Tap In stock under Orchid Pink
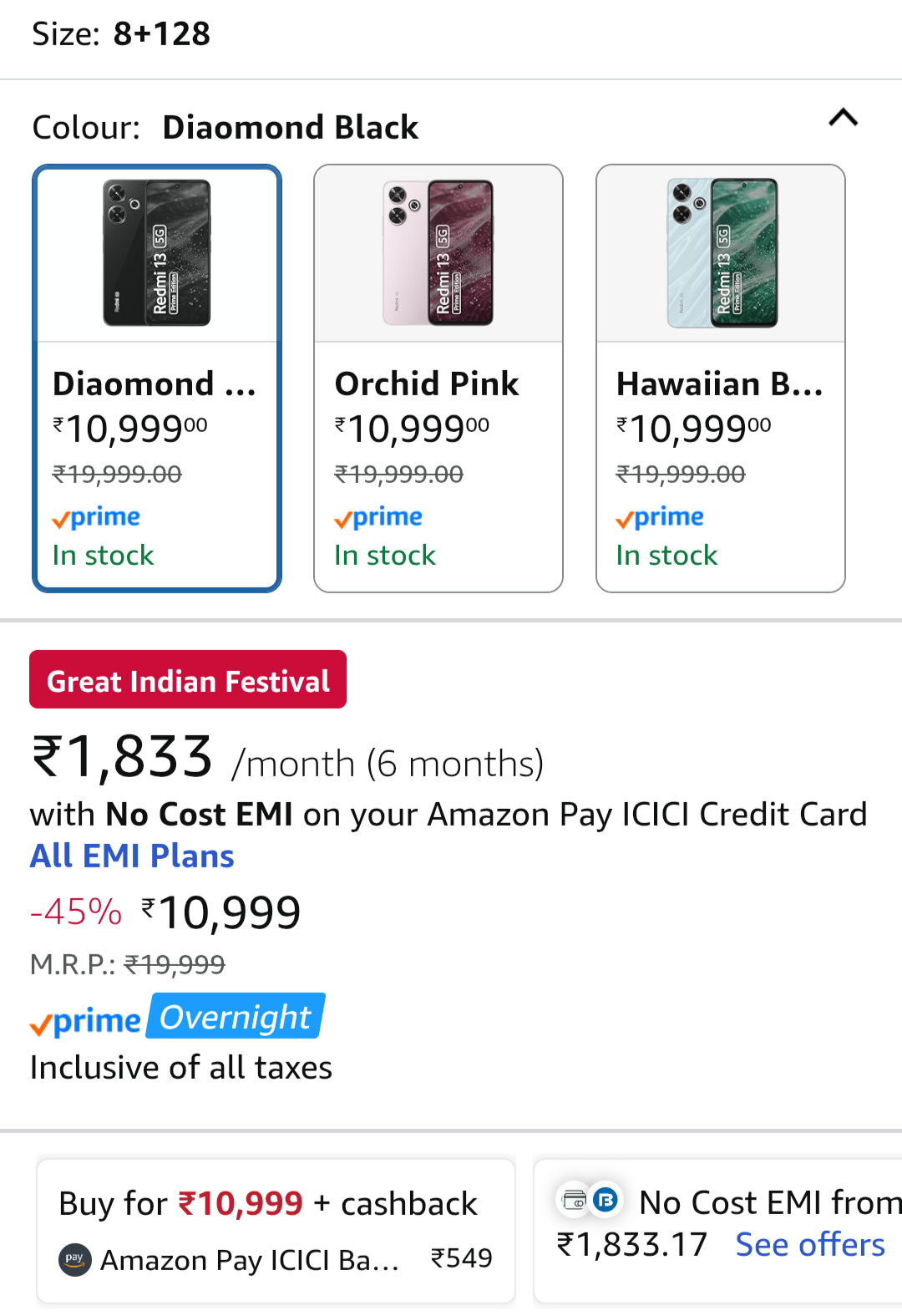 coord(385,556)
